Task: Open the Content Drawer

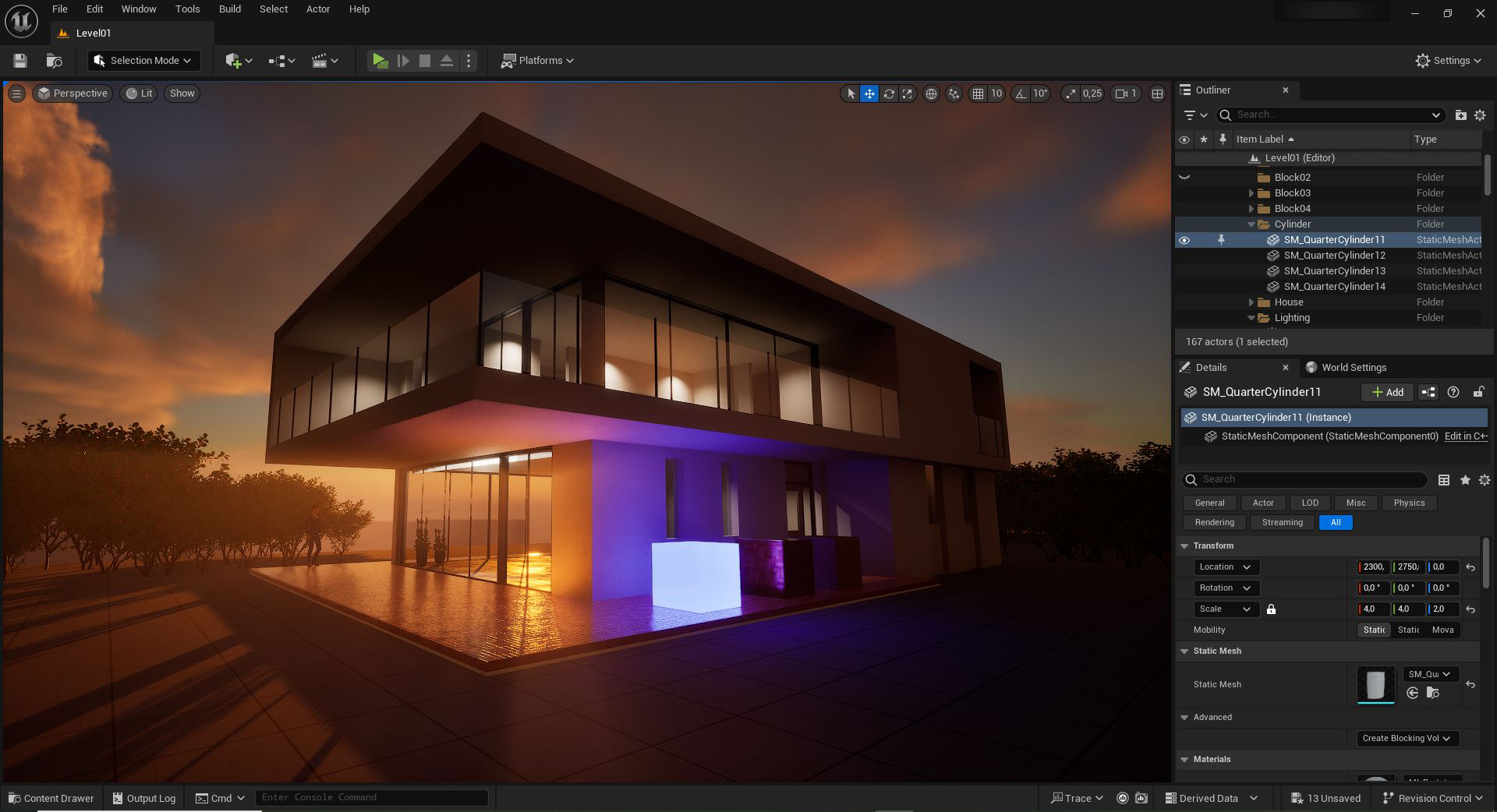Action: [51, 798]
